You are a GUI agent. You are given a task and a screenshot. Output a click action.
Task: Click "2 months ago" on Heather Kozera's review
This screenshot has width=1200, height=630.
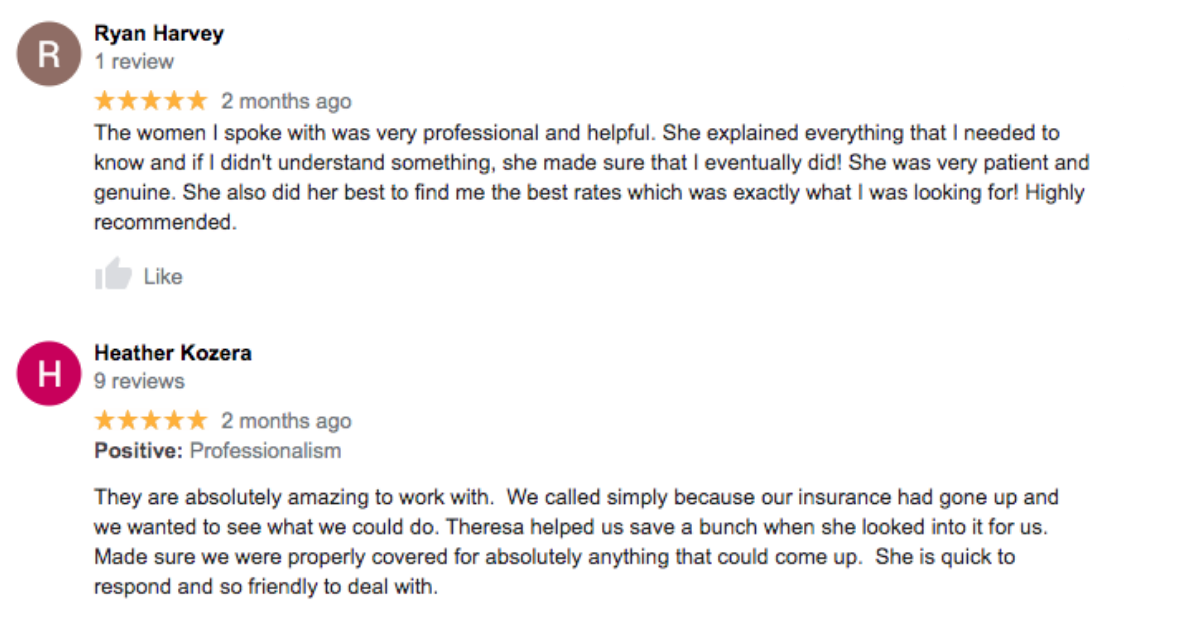coord(286,421)
